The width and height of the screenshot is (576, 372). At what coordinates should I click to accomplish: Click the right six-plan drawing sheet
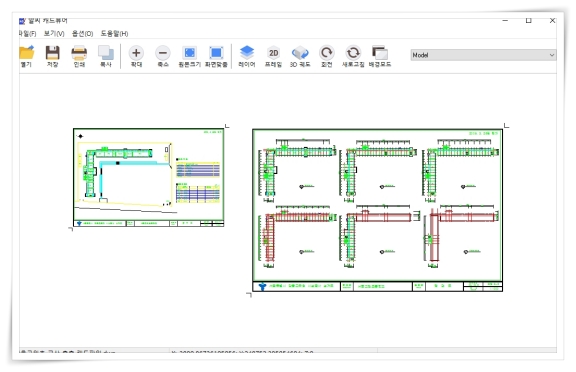(377, 210)
